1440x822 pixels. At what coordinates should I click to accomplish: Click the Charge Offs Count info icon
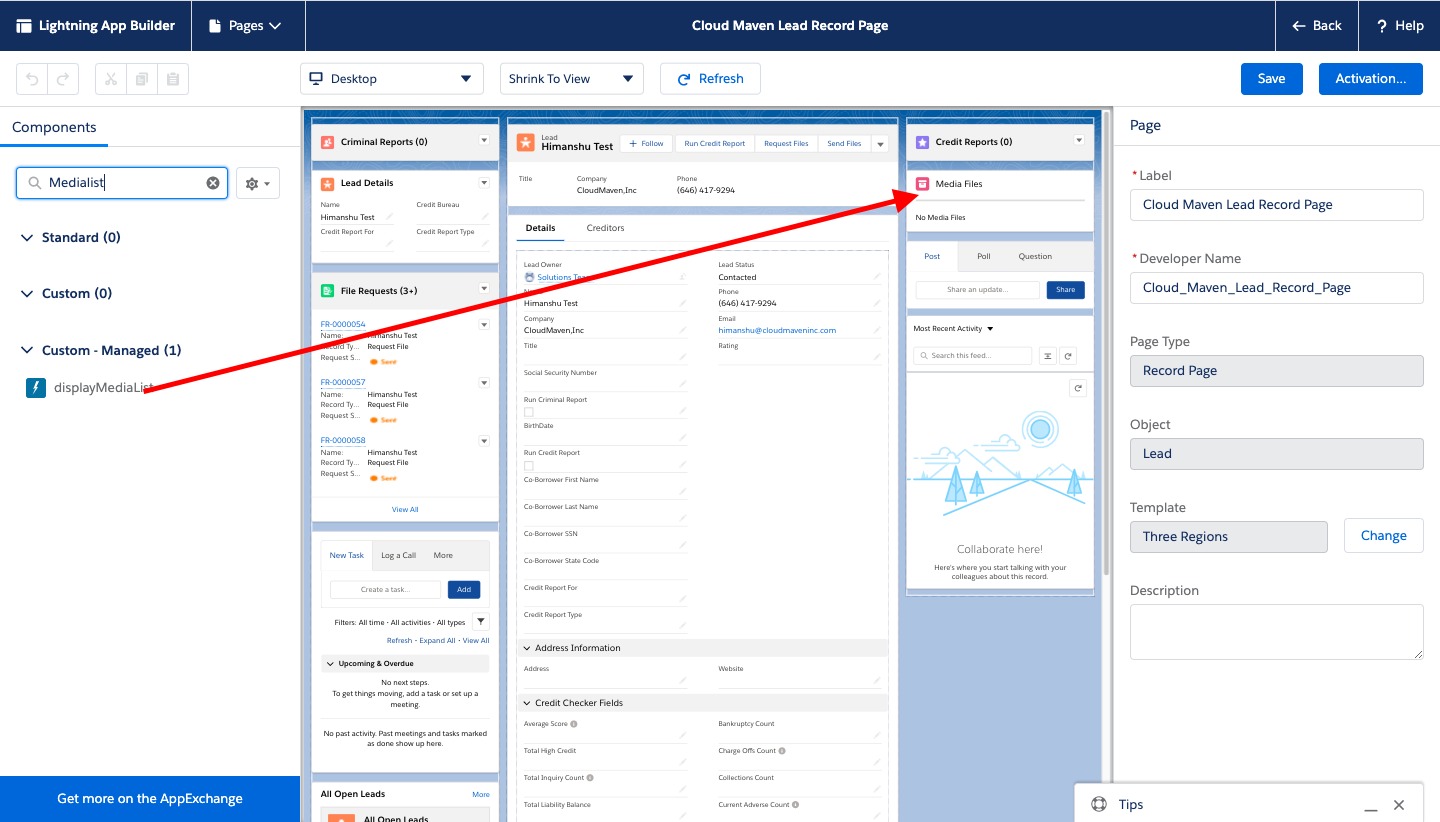pyautogui.click(x=782, y=751)
